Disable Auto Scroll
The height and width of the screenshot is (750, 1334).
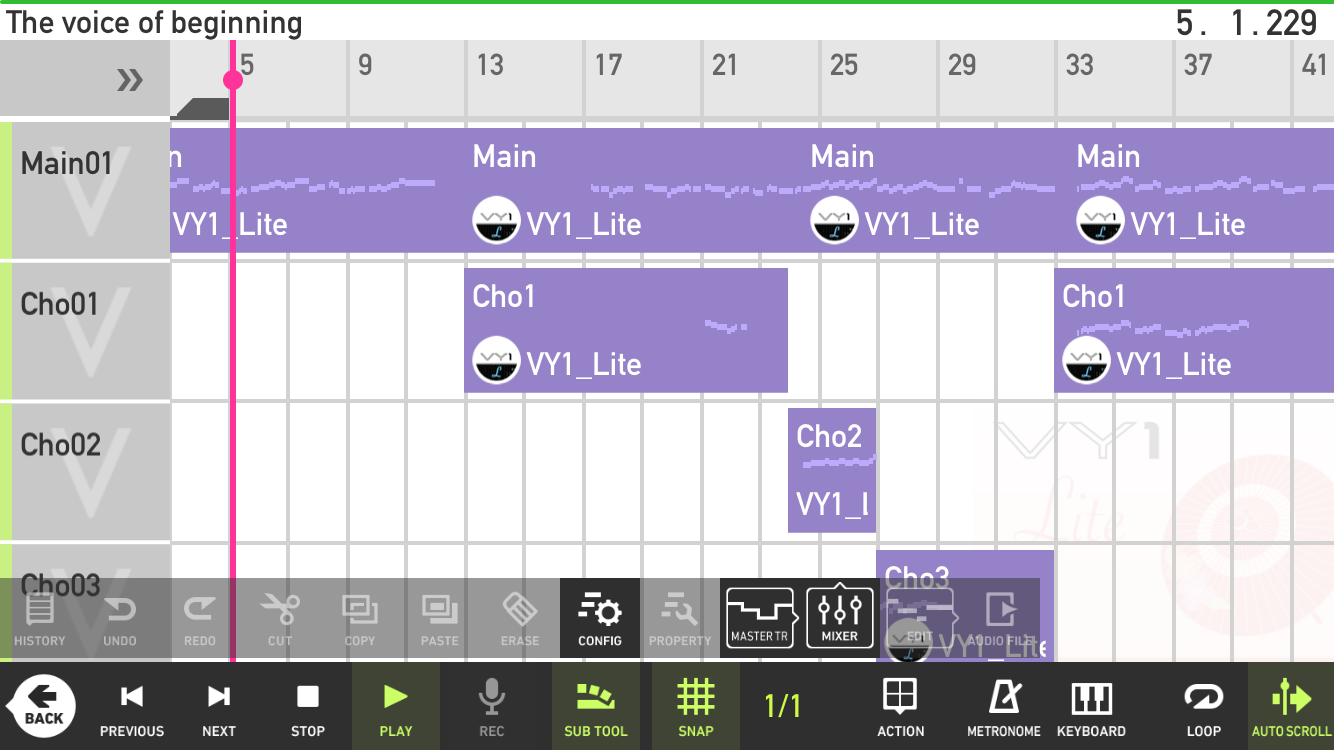click(x=1291, y=707)
